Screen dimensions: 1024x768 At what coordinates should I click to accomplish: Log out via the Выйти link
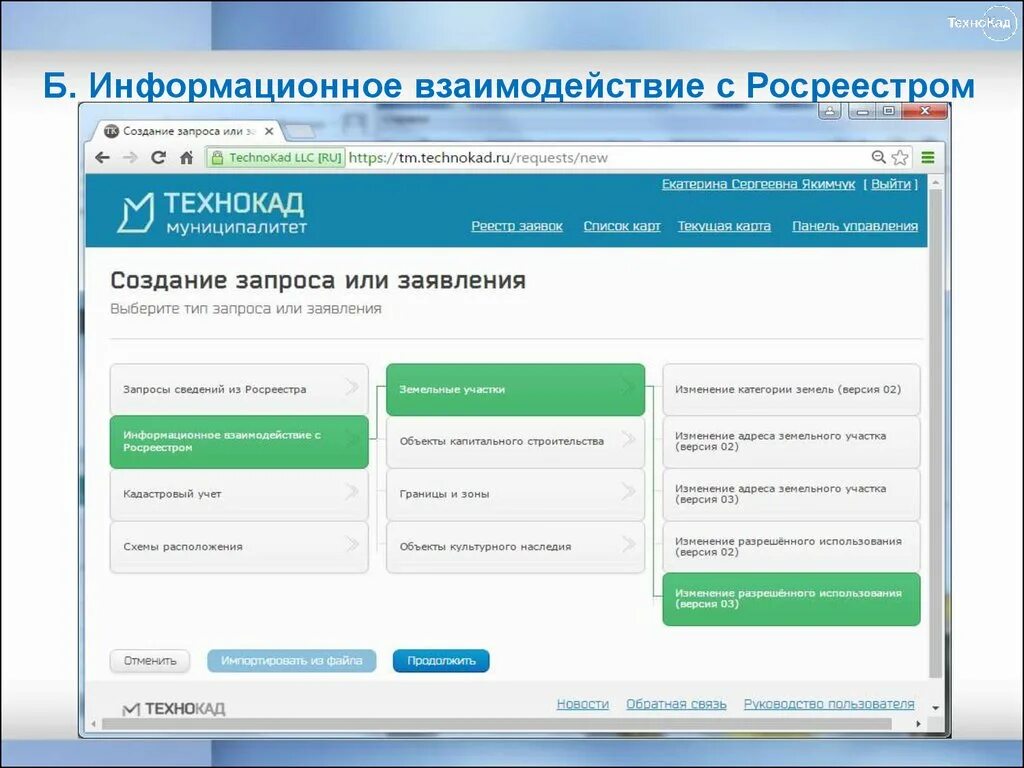coord(891,184)
